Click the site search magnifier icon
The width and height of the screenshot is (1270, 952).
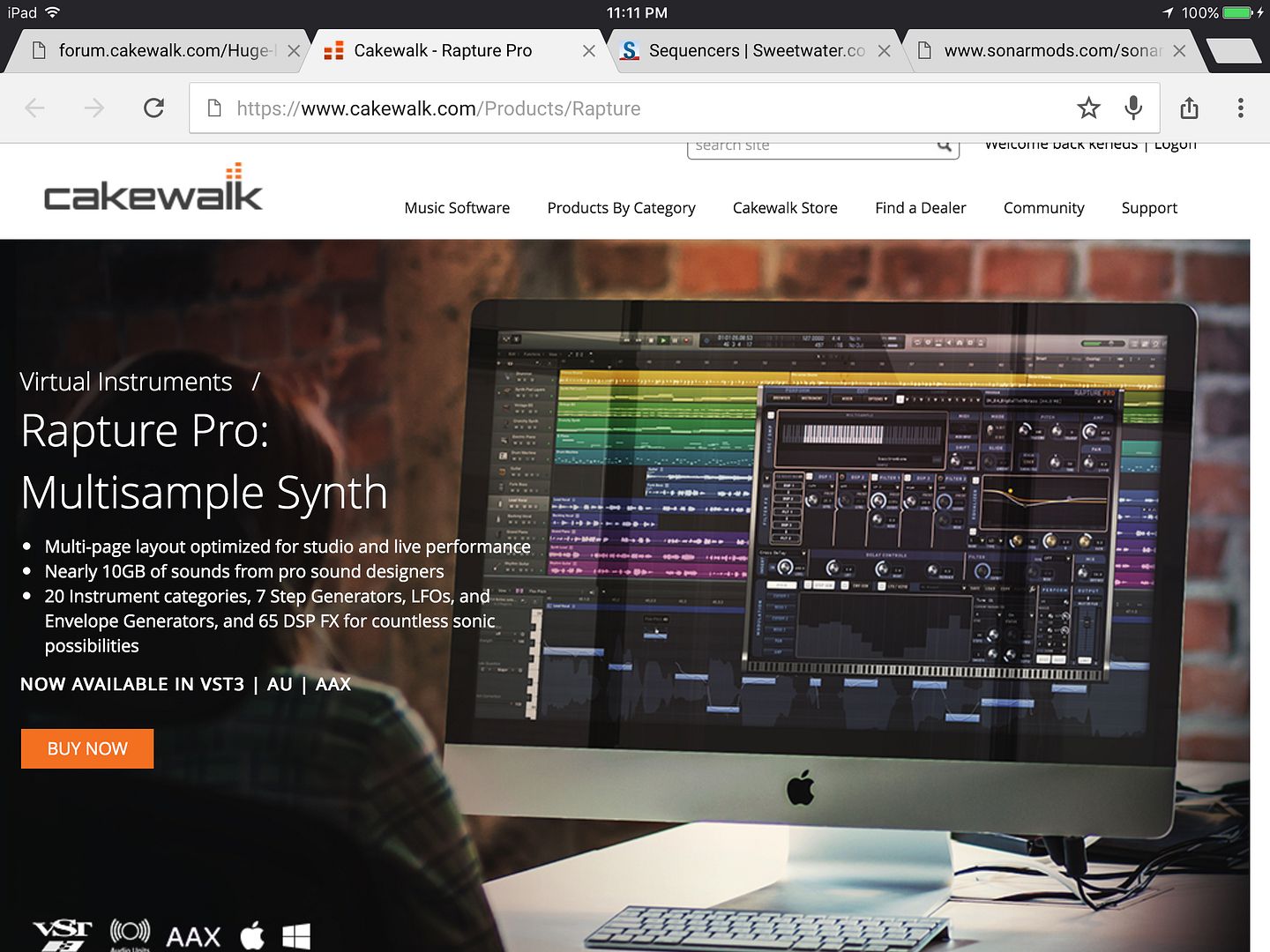(944, 146)
